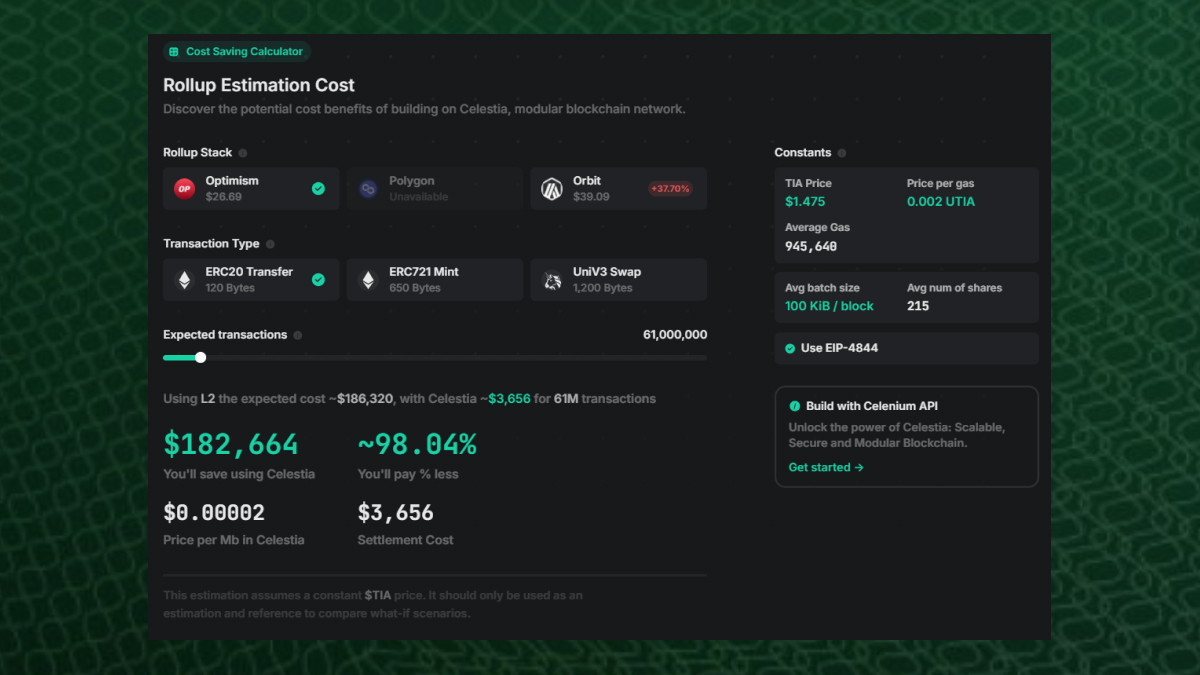Image resolution: width=1200 pixels, height=675 pixels.
Task: Click the $0.00002 price per Mb value
Action: coord(214,513)
